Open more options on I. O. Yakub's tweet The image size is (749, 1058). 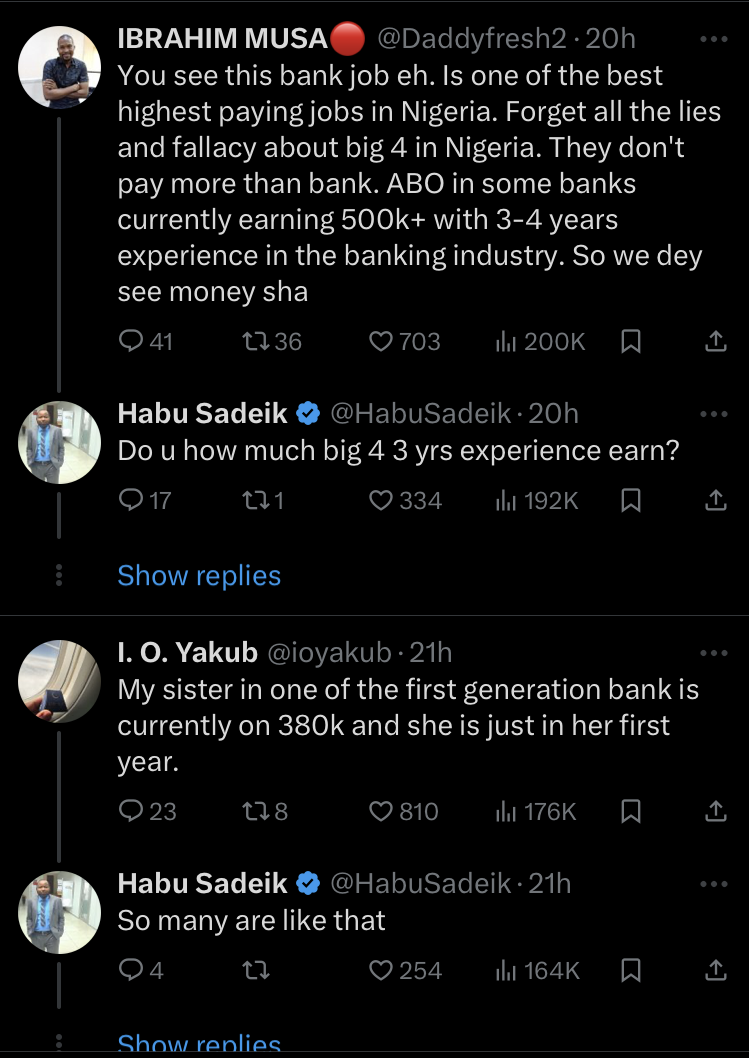pyautogui.click(x=714, y=652)
